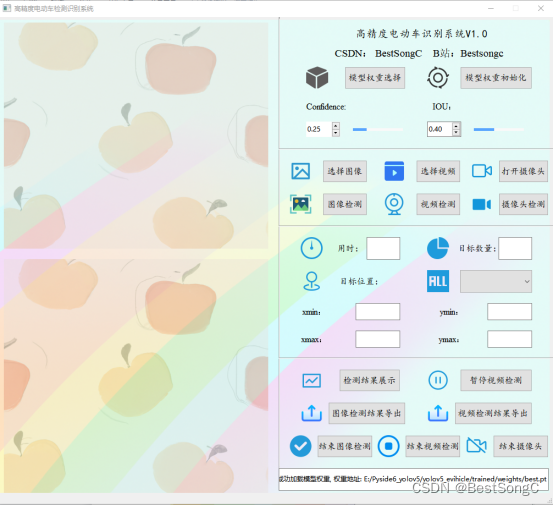Click the select image picture icon

[301, 171]
